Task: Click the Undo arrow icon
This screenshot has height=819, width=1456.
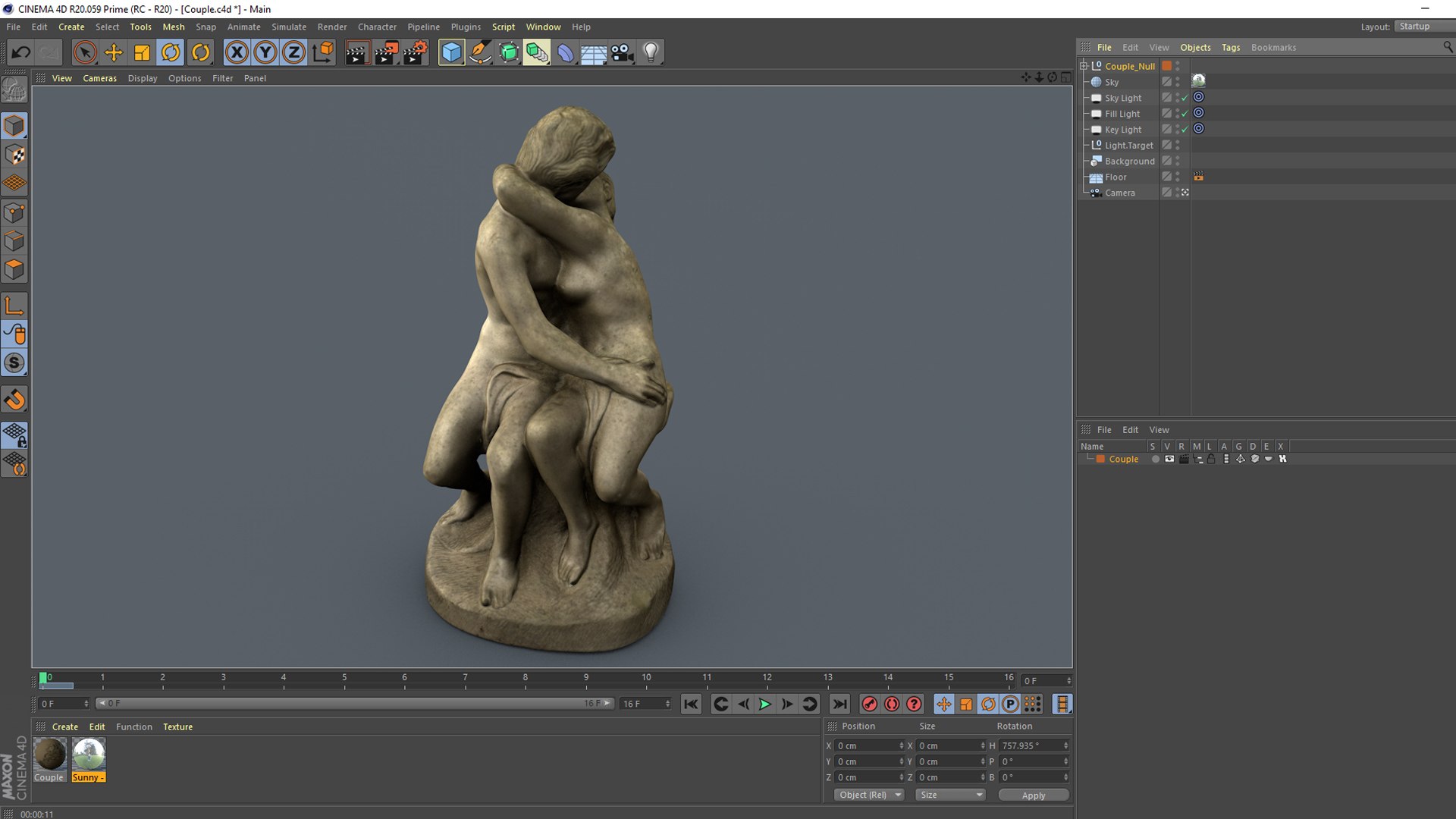Action: coord(21,52)
